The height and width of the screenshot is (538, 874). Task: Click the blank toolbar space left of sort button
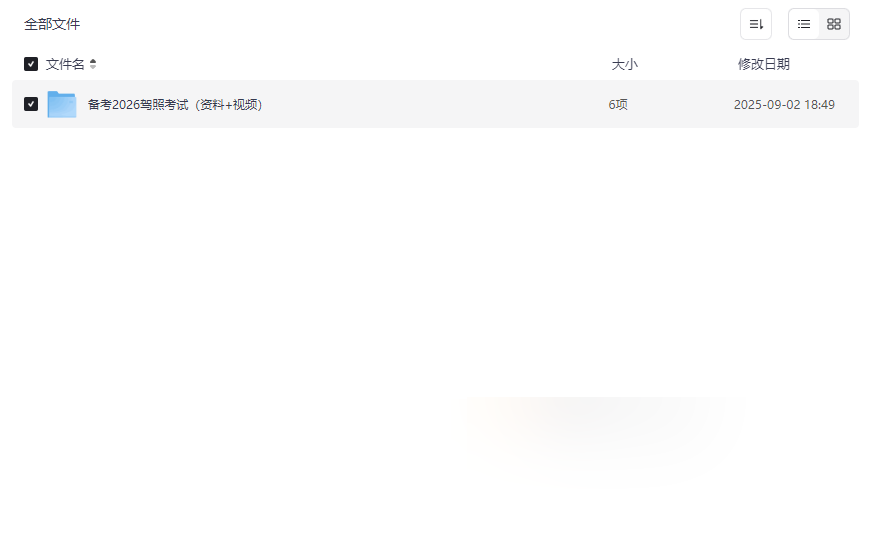click(x=407, y=24)
